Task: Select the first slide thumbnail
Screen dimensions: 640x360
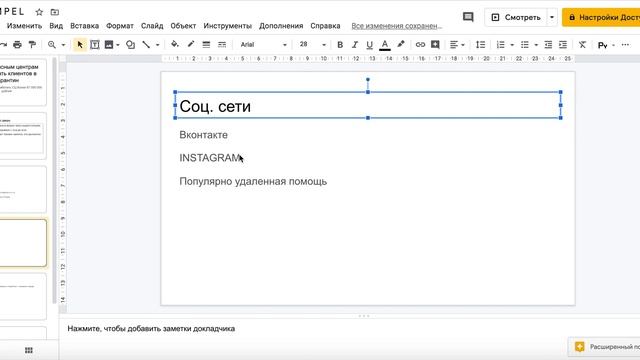Action: (23, 82)
